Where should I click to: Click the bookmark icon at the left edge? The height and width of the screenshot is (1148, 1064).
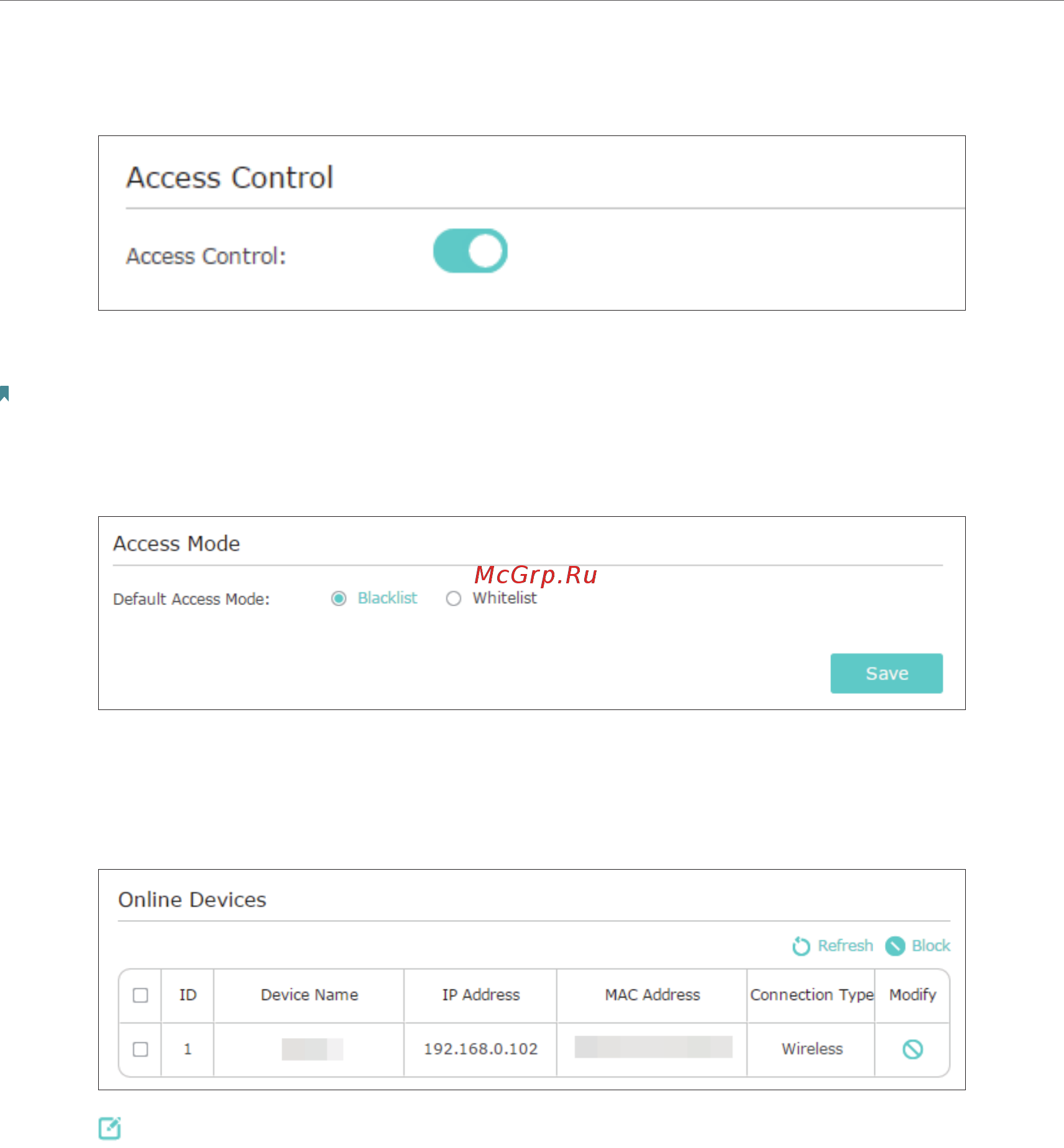4,393
